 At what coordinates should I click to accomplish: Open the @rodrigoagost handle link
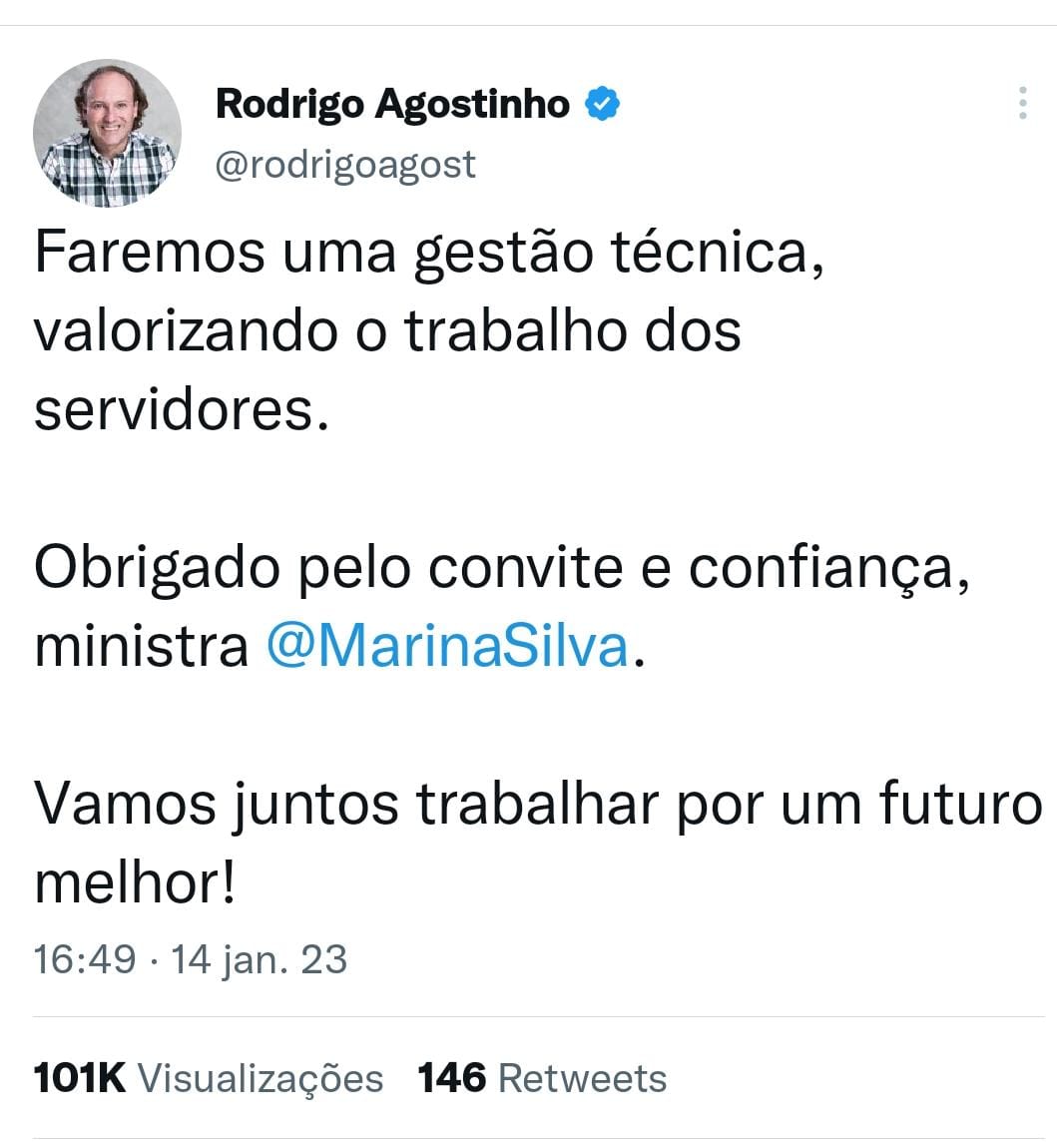tap(345, 164)
